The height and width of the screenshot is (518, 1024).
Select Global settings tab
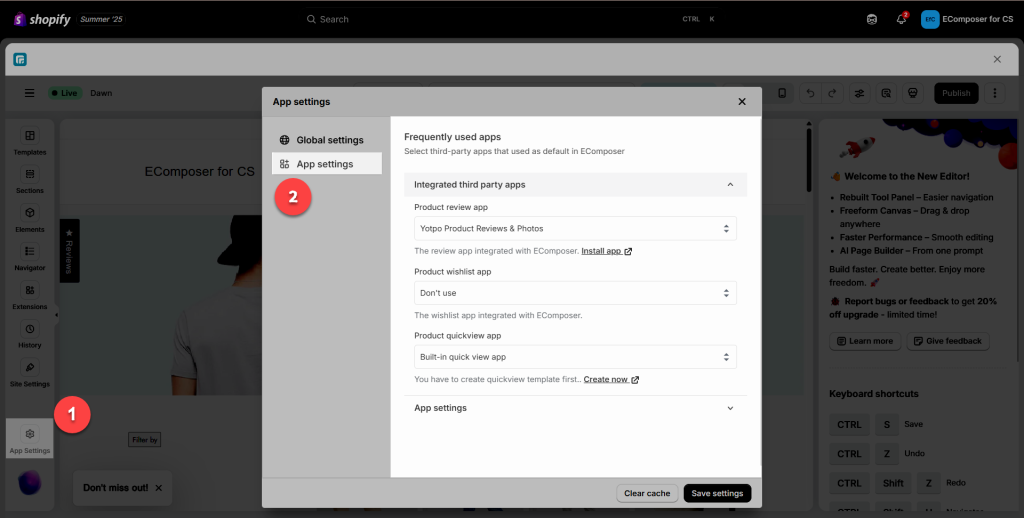click(x=327, y=140)
